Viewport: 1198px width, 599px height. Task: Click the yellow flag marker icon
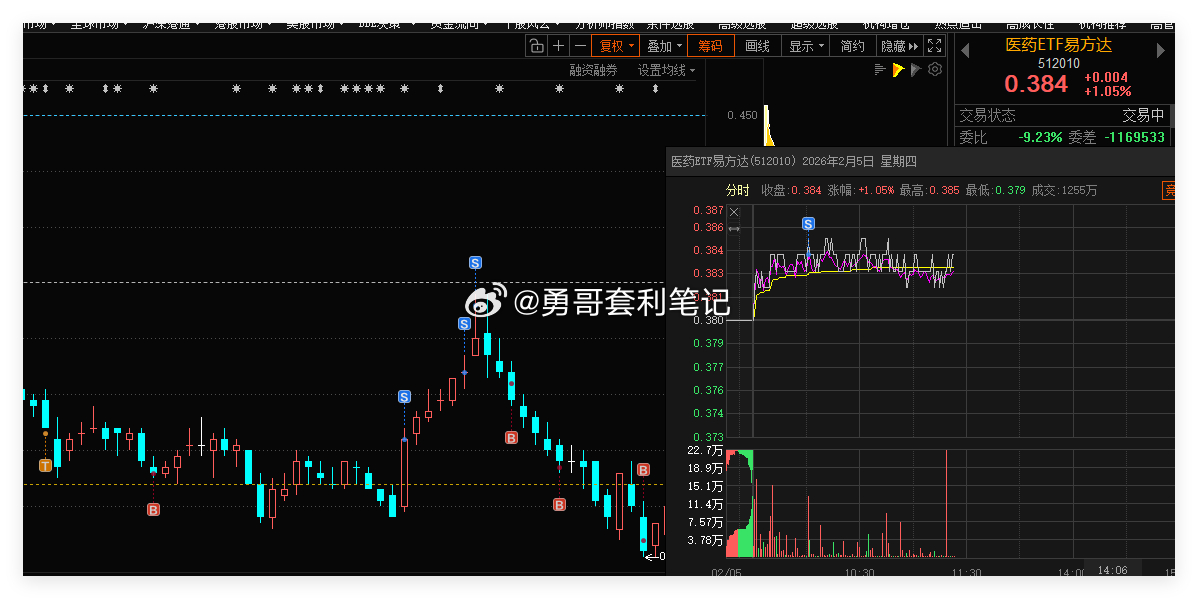coord(897,69)
